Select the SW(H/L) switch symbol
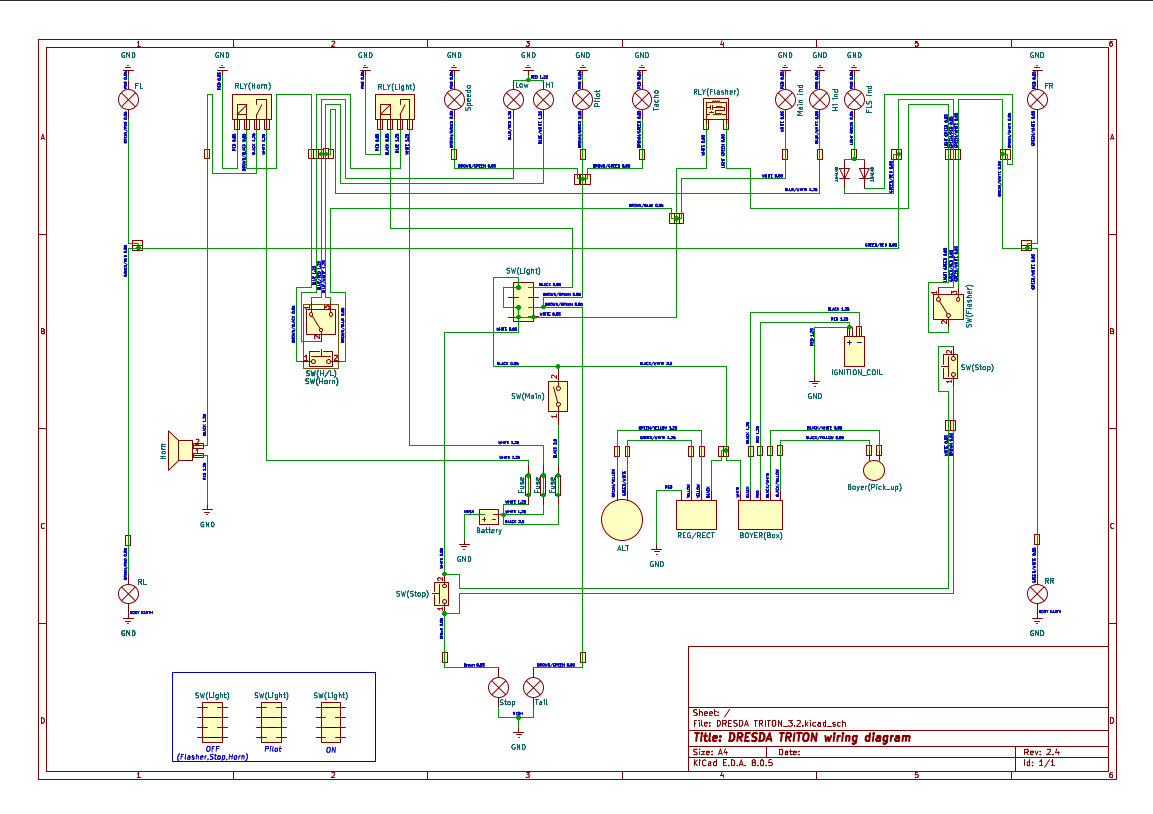The image size is (1153, 814). click(x=321, y=321)
